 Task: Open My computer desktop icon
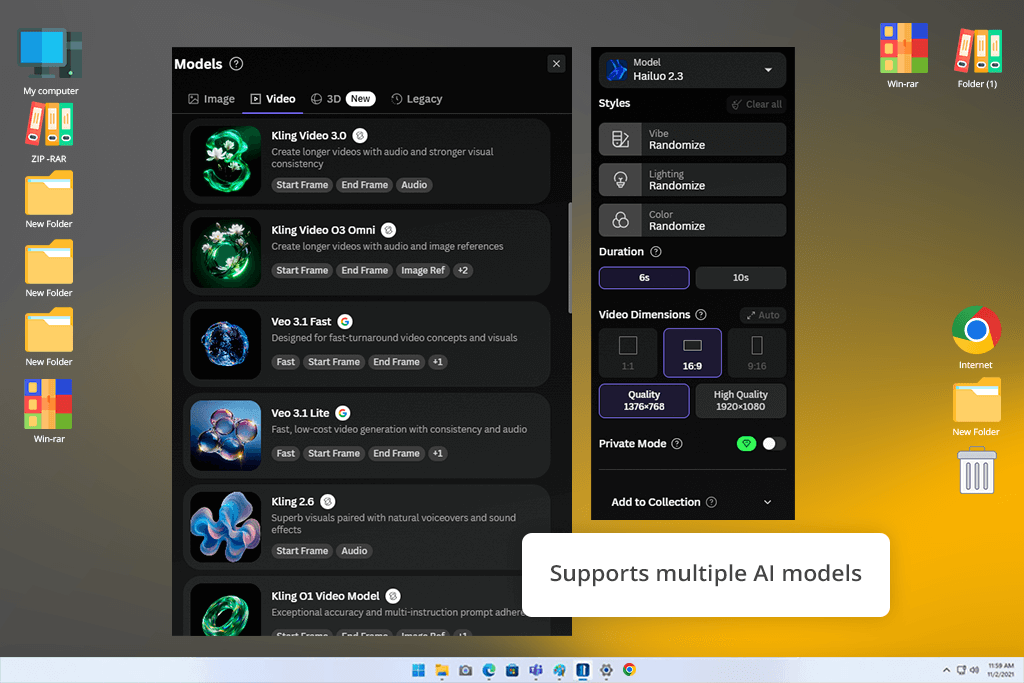(x=50, y=62)
